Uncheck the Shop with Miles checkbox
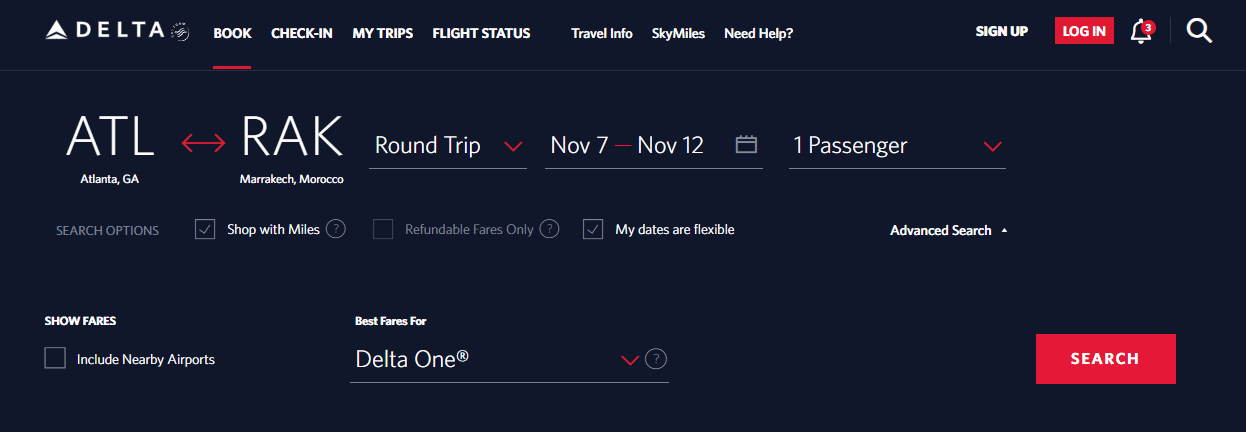 pos(205,229)
